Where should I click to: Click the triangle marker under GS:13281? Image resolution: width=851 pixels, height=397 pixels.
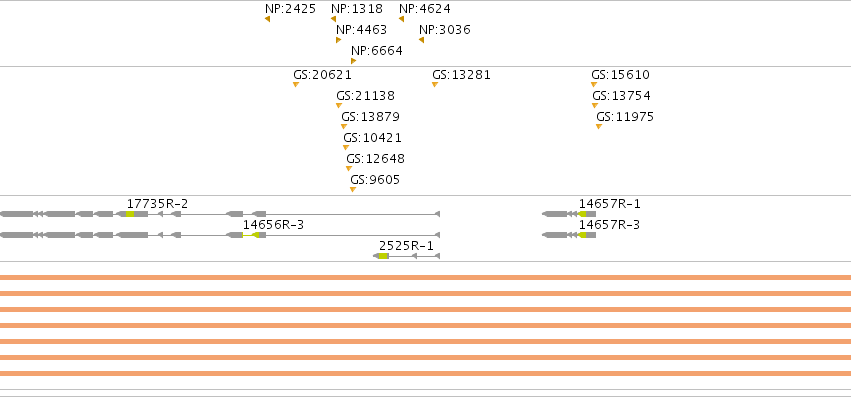point(435,84)
